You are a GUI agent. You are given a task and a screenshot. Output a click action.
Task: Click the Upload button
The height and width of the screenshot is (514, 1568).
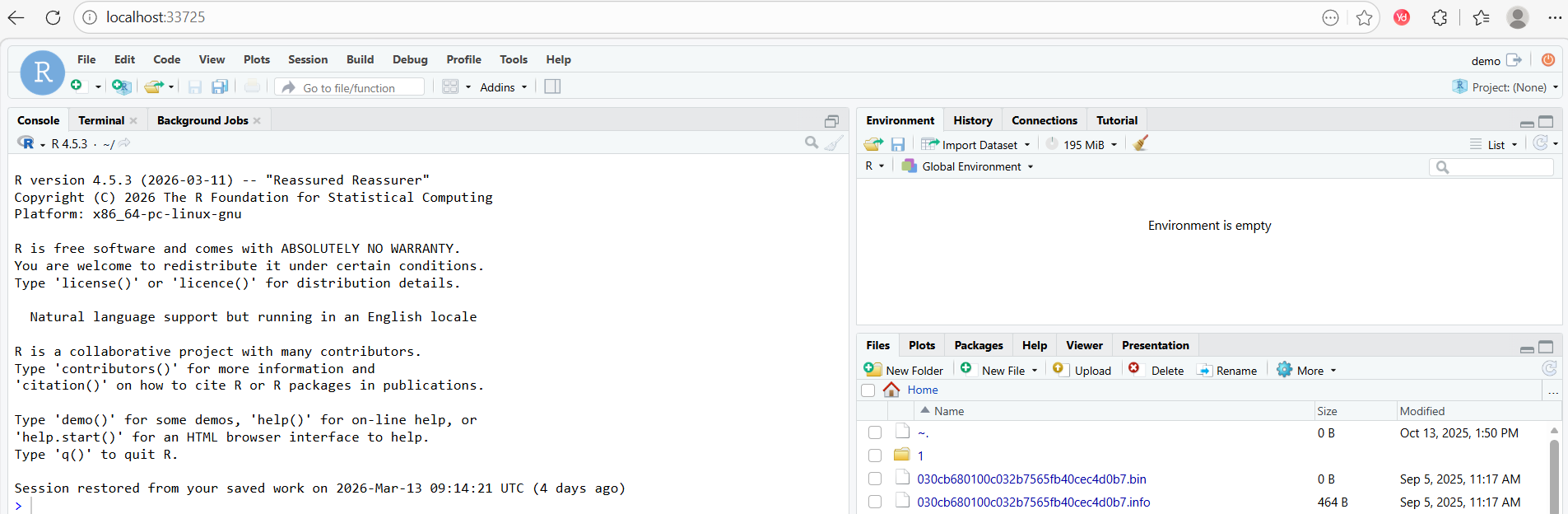click(1082, 370)
